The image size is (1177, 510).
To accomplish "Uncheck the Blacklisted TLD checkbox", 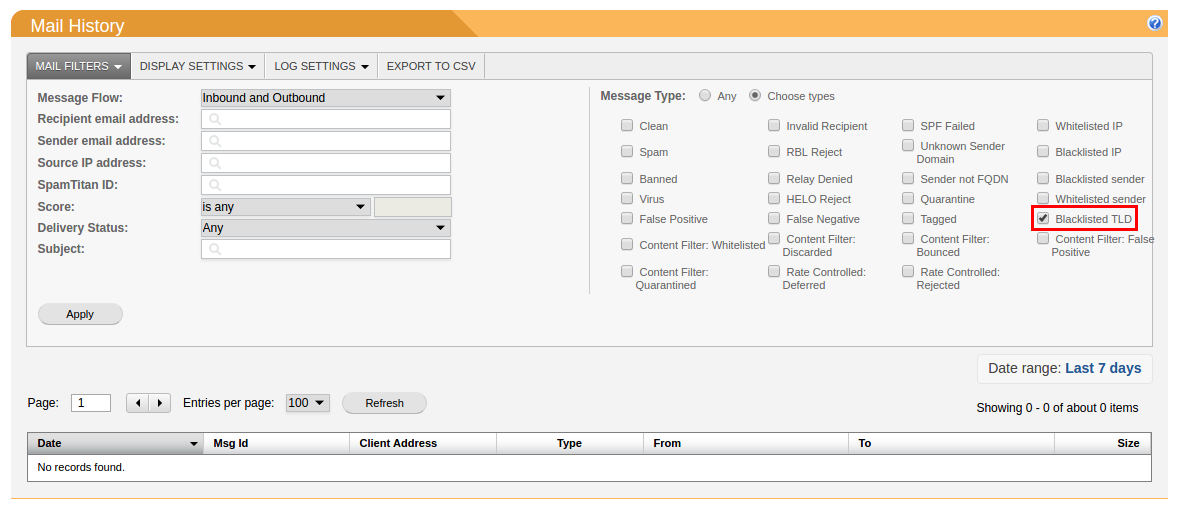I will pos(1043,219).
